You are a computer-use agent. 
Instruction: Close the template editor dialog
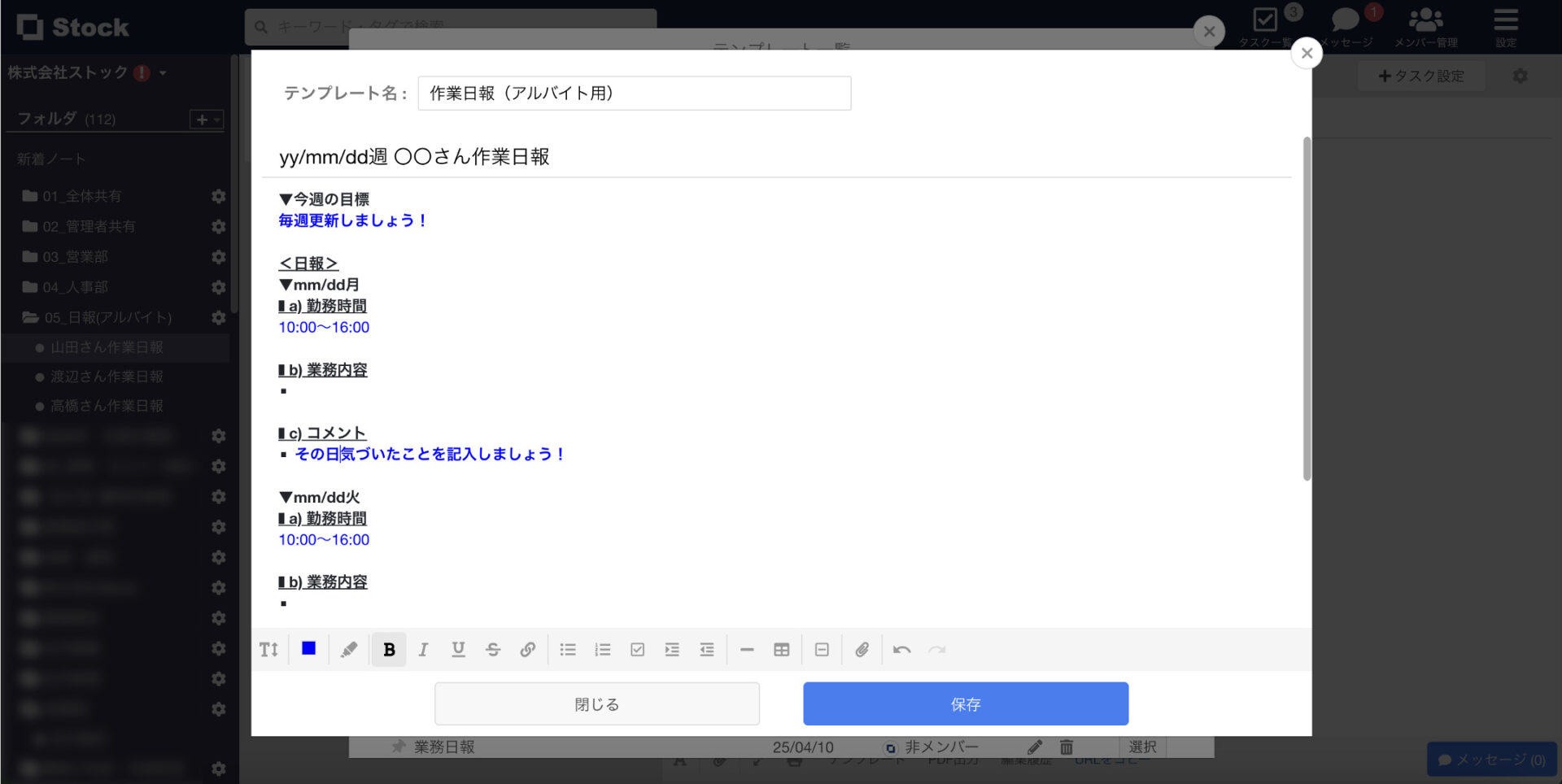[x=1307, y=53]
